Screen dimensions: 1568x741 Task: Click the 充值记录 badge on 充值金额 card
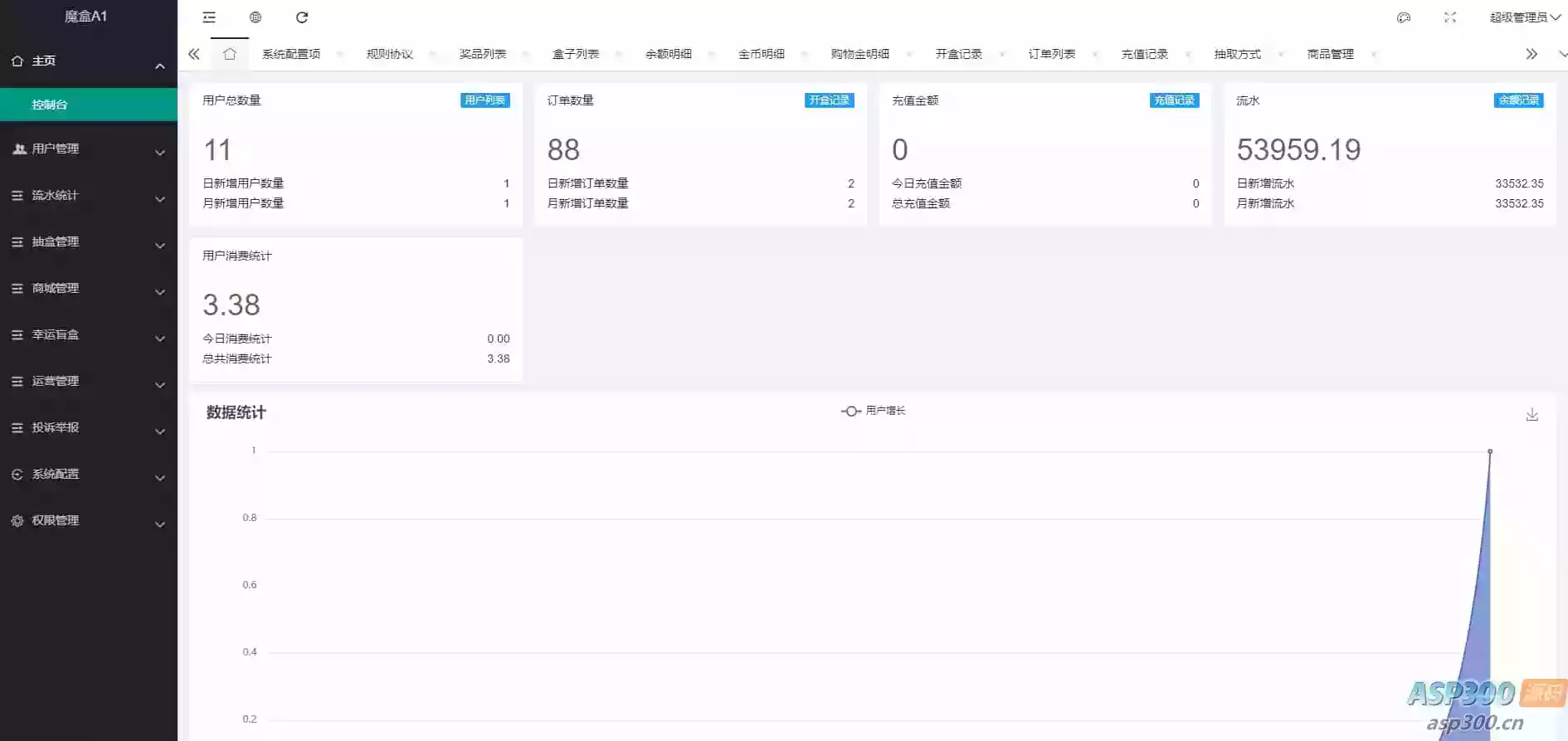(1174, 100)
